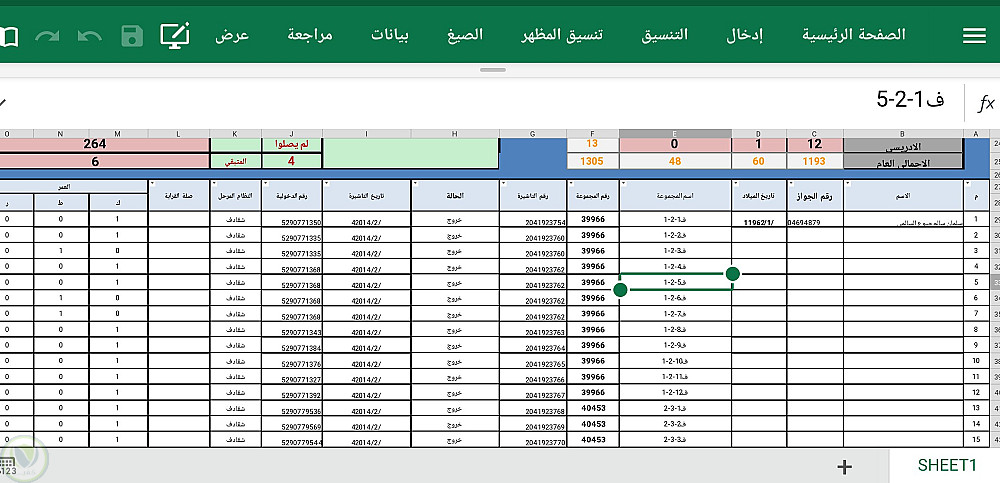Open the إدخال tab
The height and width of the screenshot is (483, 1000).
click(744, 34)
